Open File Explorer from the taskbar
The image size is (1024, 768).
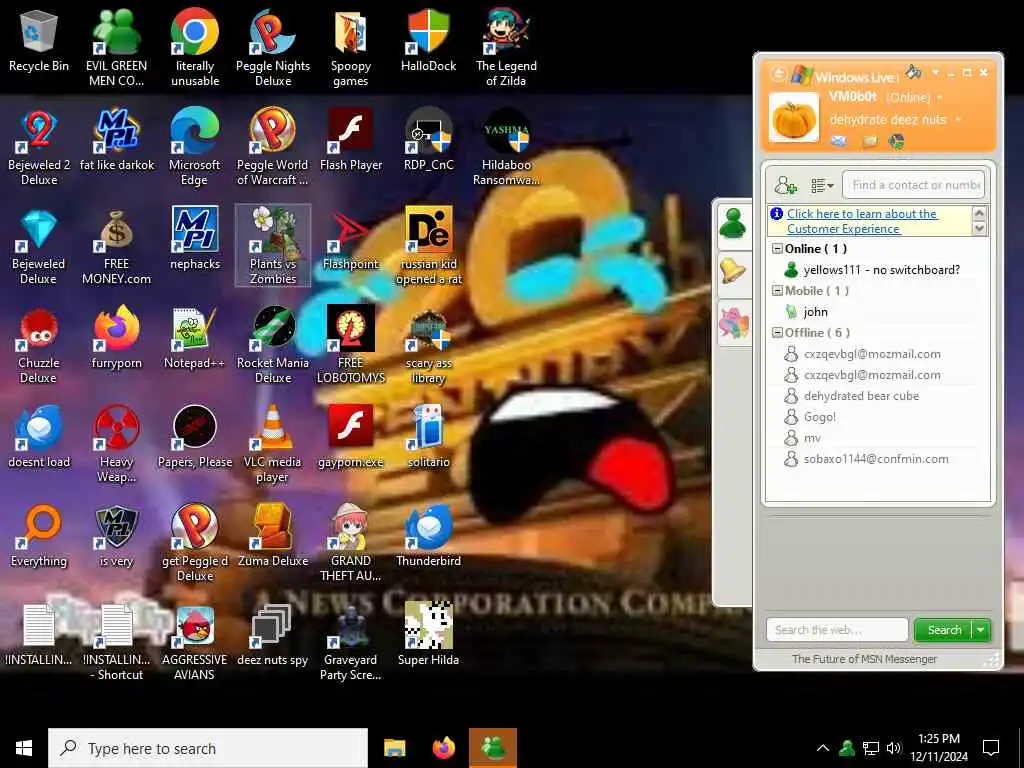point(394,748)
